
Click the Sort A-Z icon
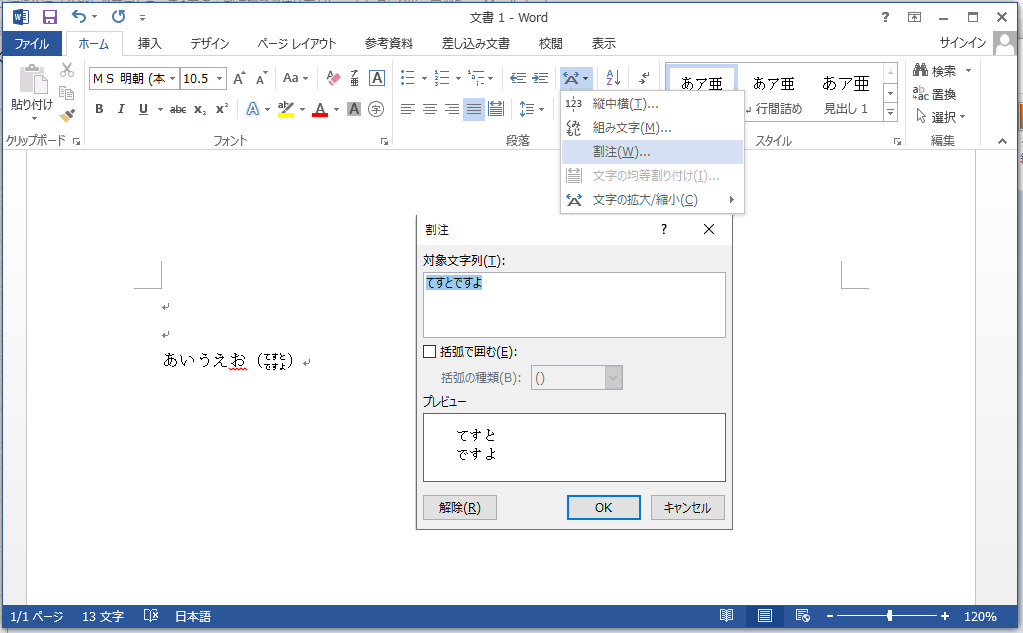614,78
